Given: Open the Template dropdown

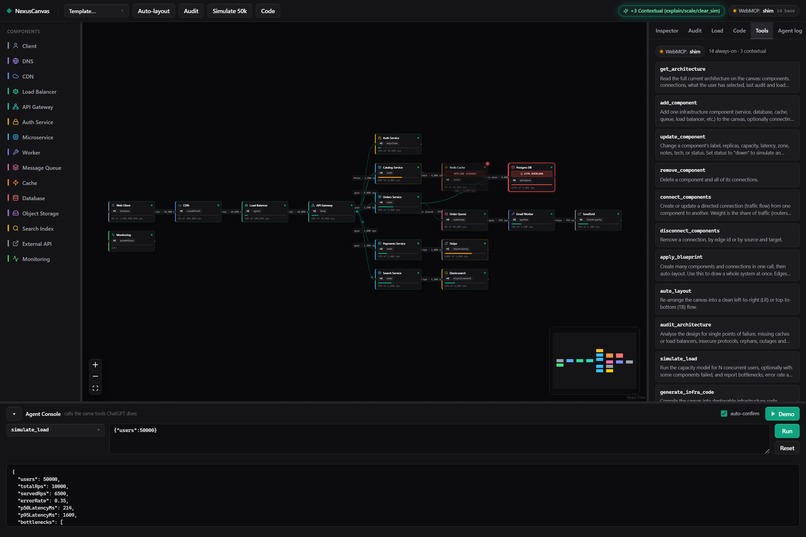Looking at the screenshot, I should click(x=96, y=11).
